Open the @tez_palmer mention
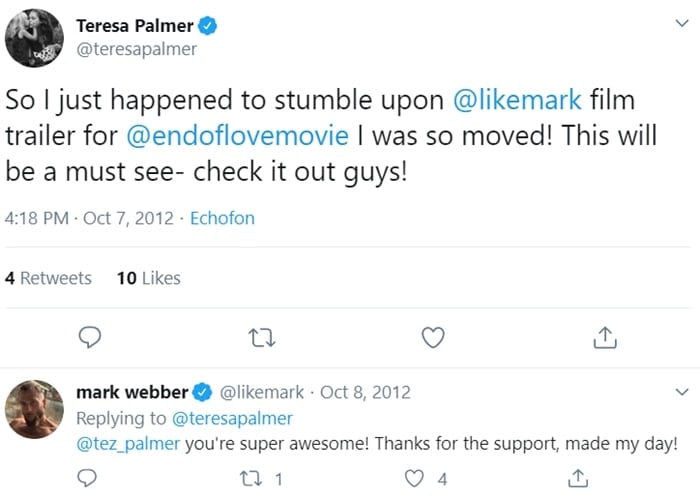The image size is (700, 496). 128,442
